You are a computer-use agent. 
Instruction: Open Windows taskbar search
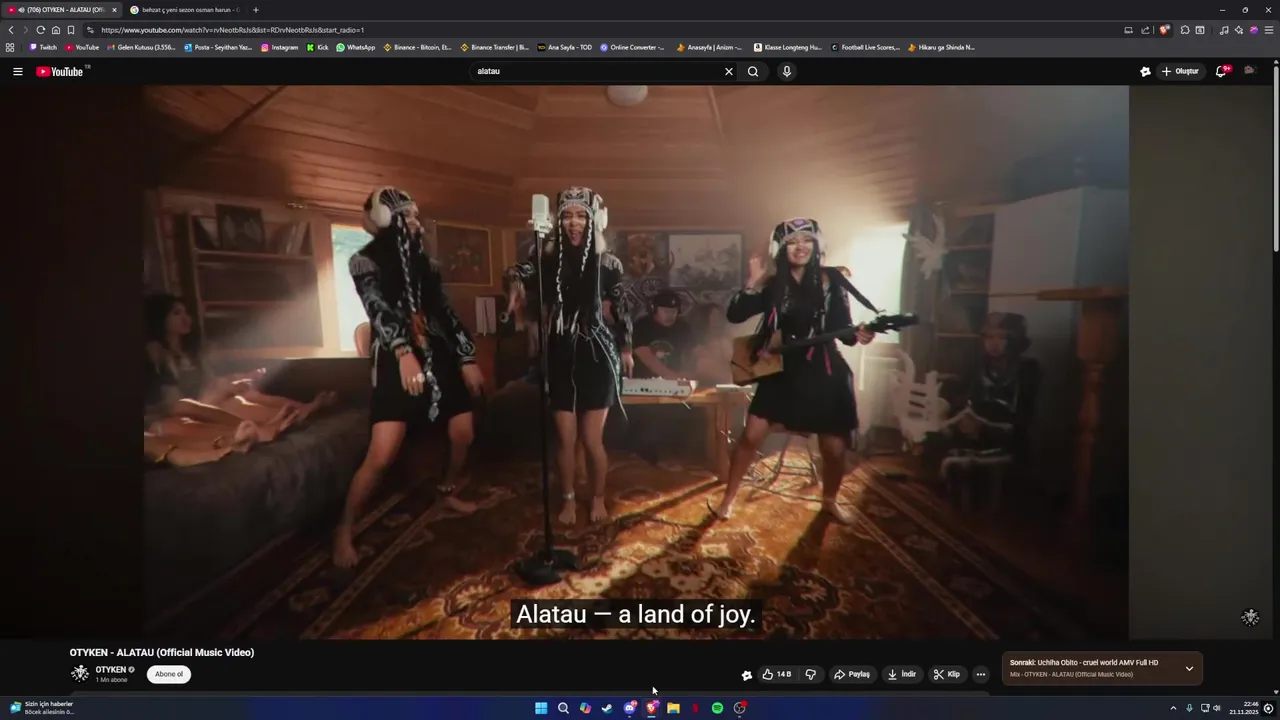point(563,708)
